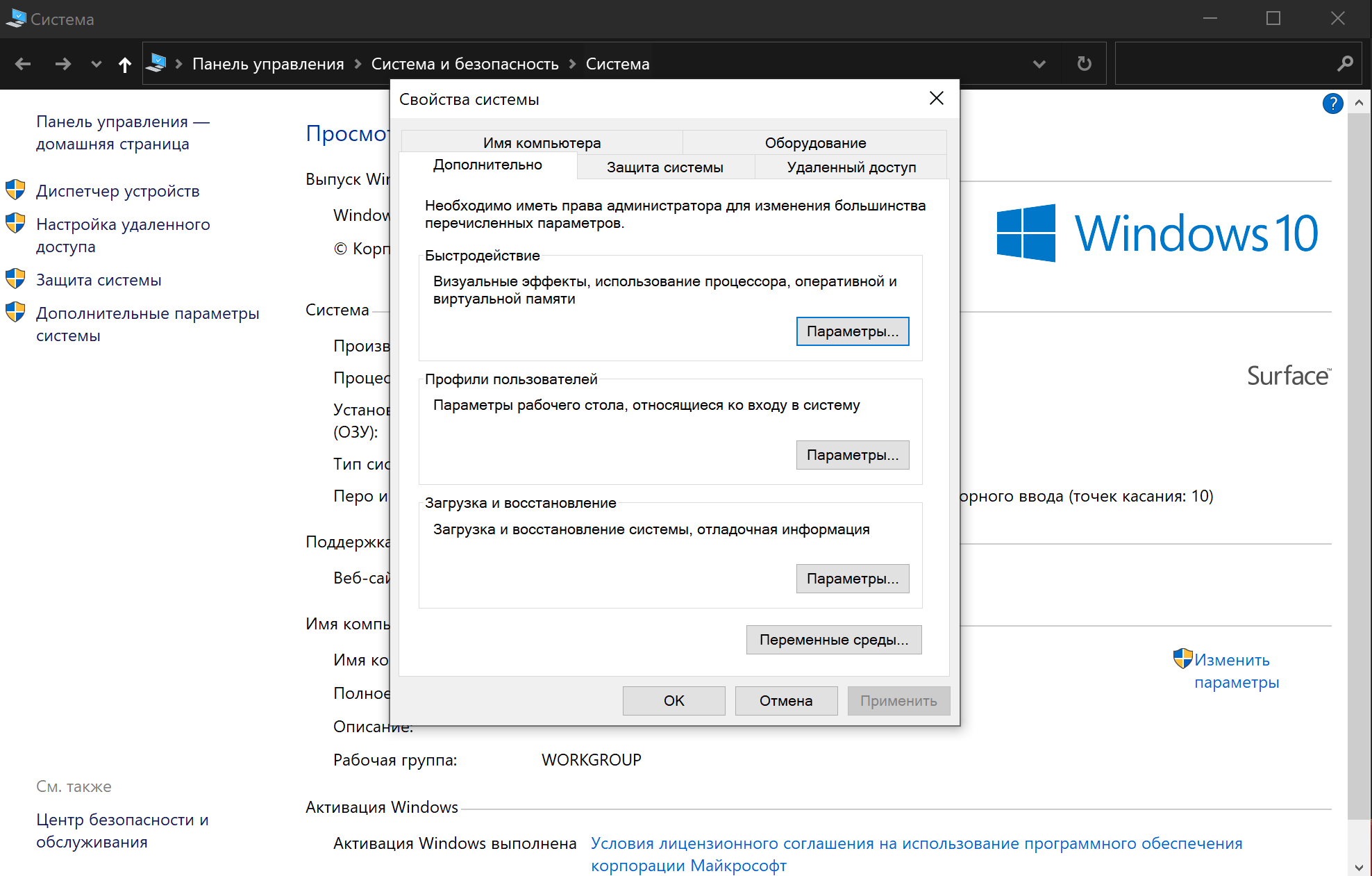
Task: Close Свойства системы dialog with X
Action: pos(937,99)
